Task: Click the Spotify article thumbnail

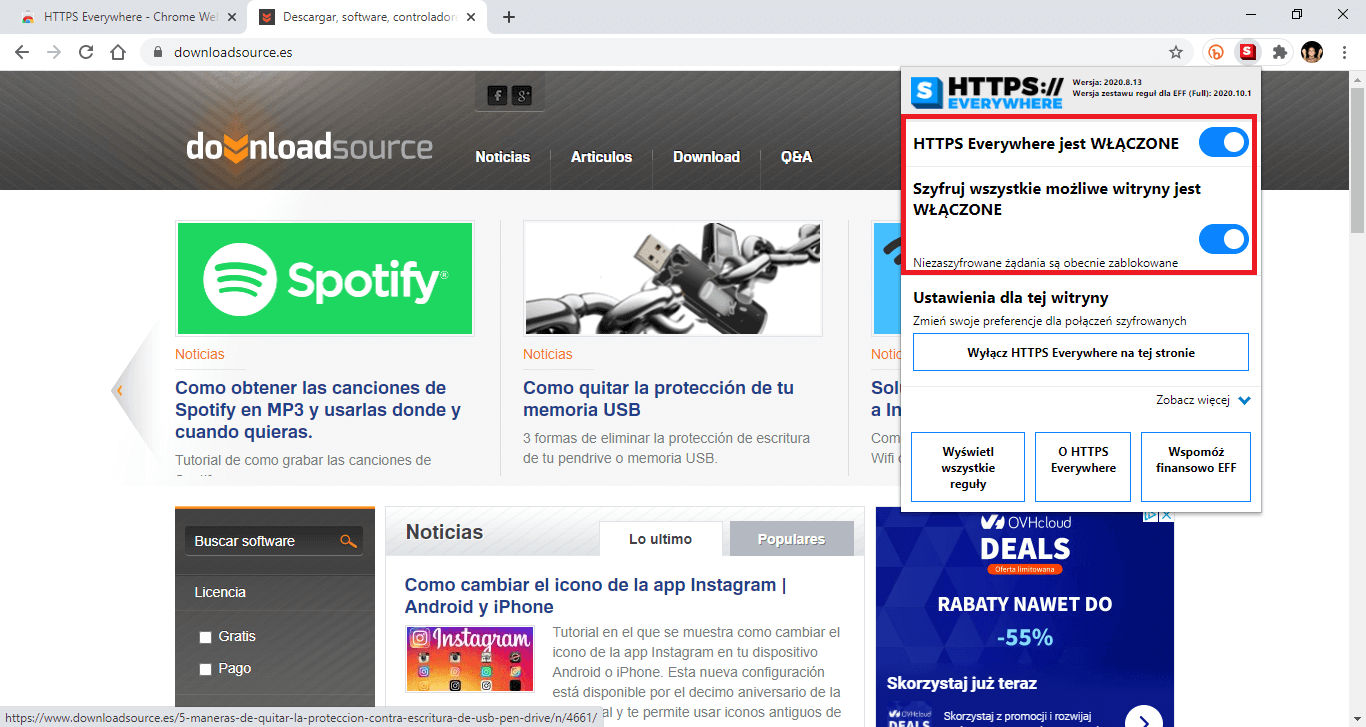Action: pyautogui.click(x=324, y=279)
